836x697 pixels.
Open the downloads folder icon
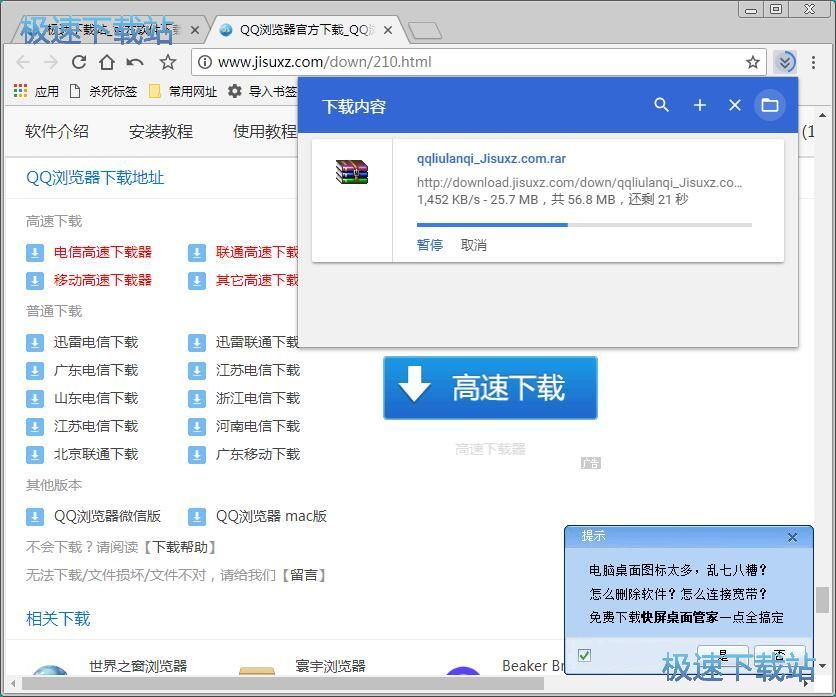769,105
